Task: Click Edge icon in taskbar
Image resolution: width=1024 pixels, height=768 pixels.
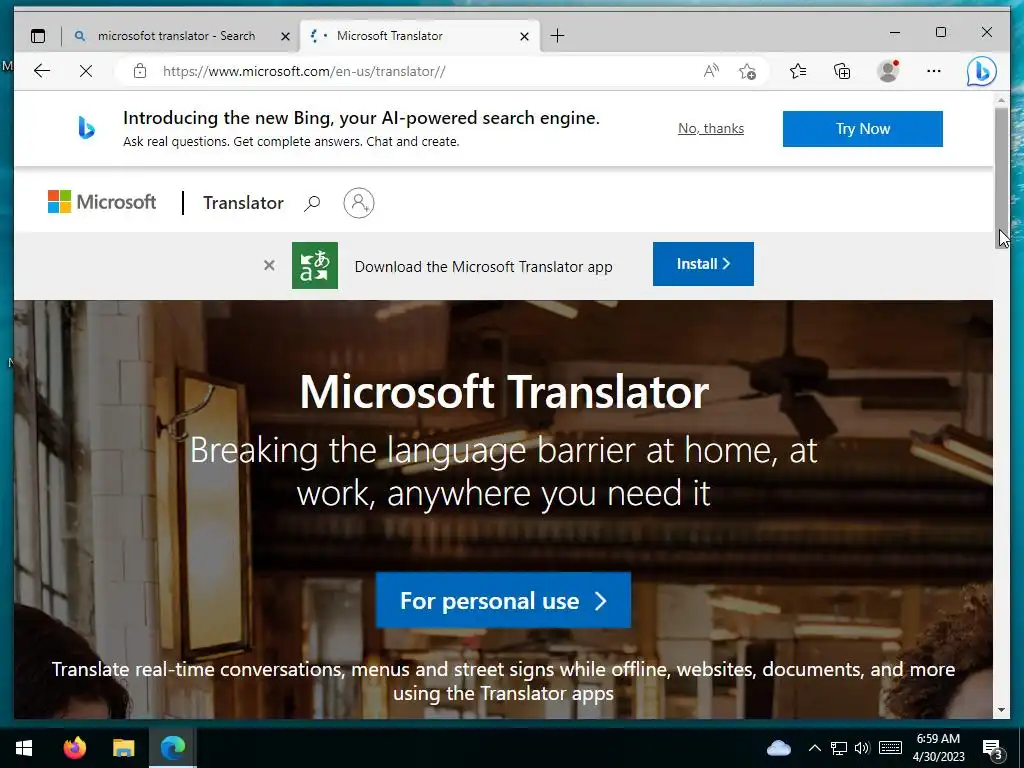Action: coord(172,748)
